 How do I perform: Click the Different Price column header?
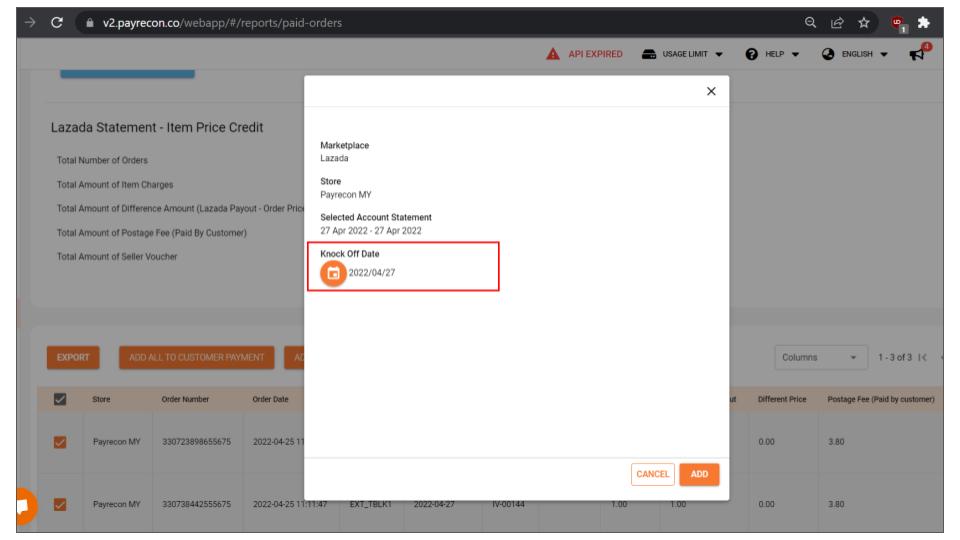[782, 399]
